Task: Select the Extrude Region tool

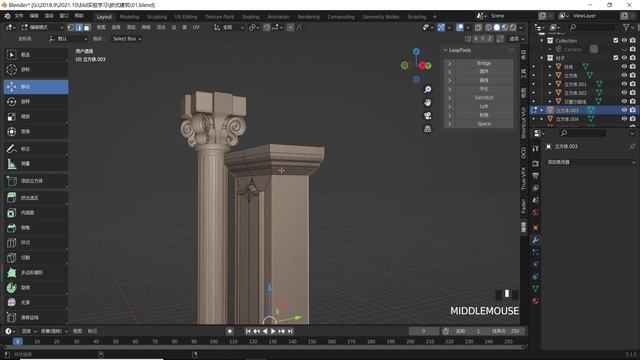Action: 35,198
